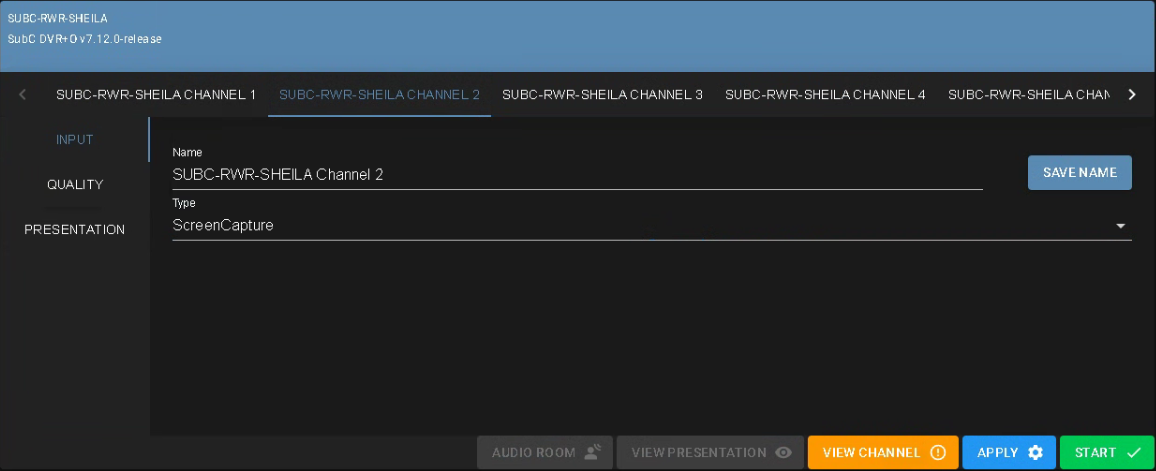Screen dimensions: 1156x471
Task: Open the SUBC-RWR-SHEILA Channel 1 tab
Action: pyautogui.click(x=156, y=95)
